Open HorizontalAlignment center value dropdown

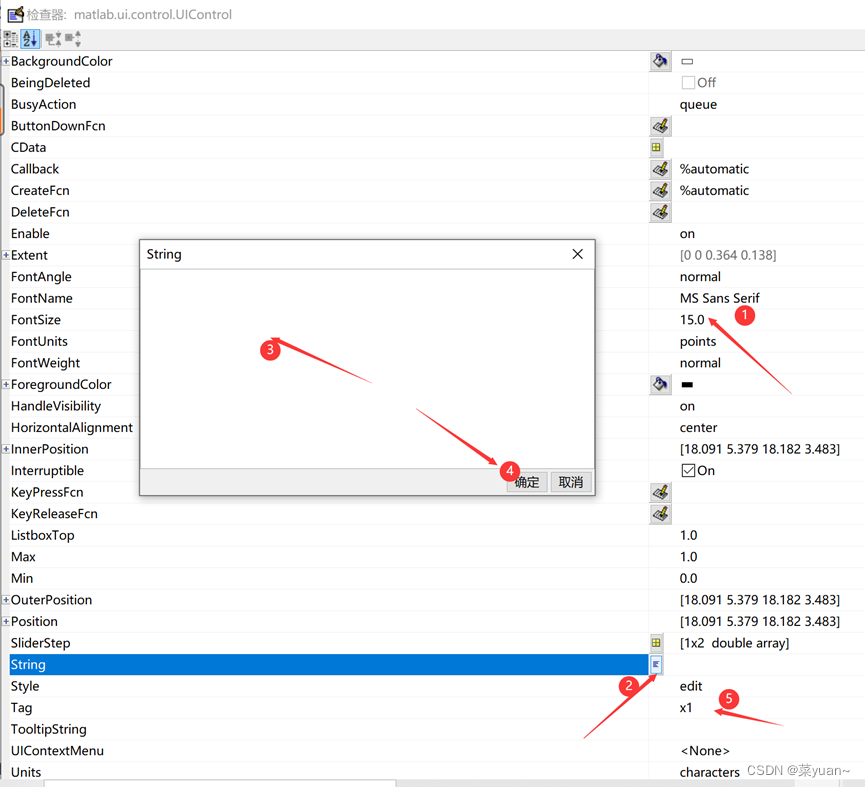(698, 427)
